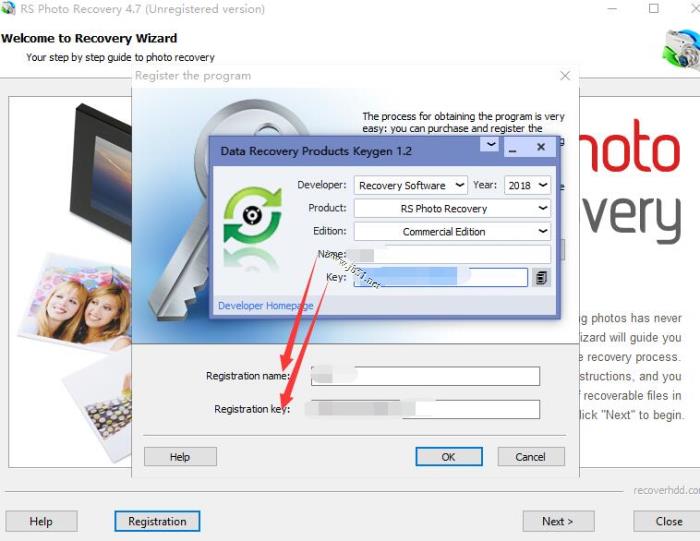Click the keygen green recycle logo
This screenshot has height=541, width=700.
[253, 215]
